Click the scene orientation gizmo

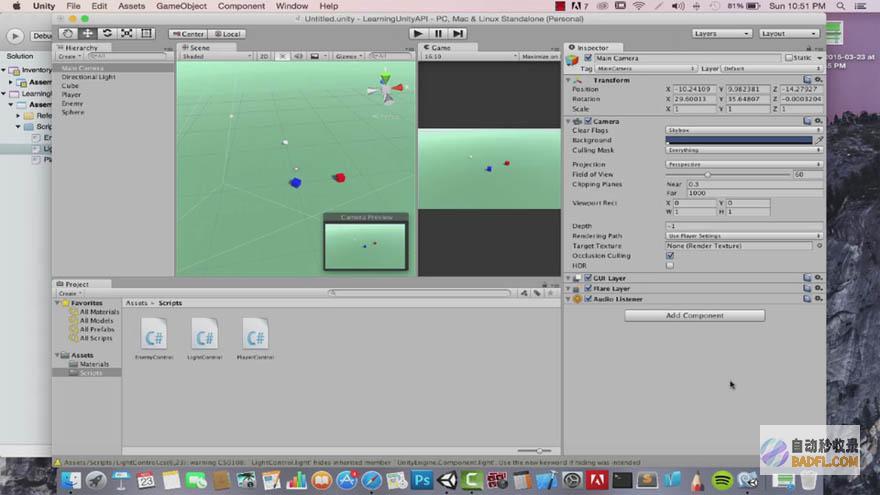coord(387,89)
